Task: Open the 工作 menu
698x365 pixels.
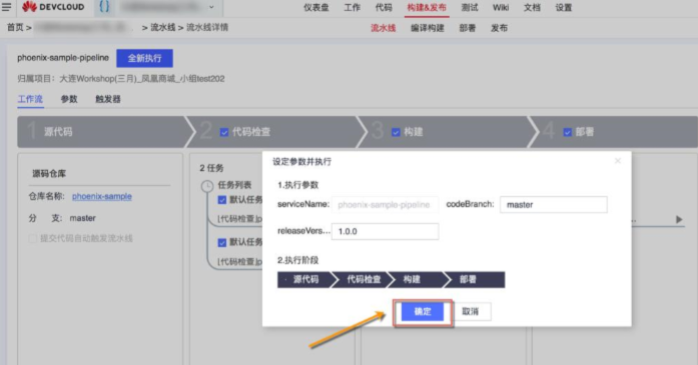Action: click(x=352, y=8)
